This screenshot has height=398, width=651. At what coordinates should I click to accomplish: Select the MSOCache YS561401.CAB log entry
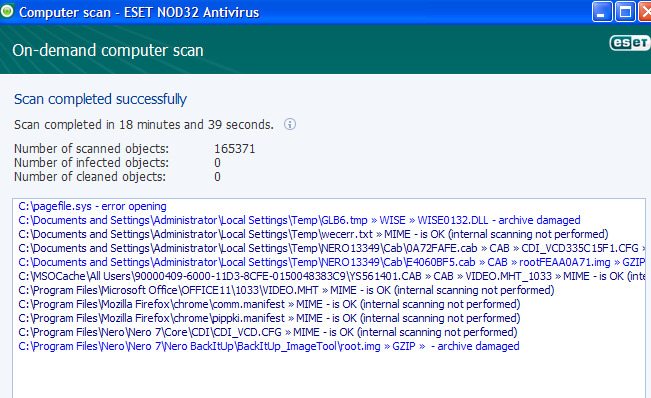click(x=331, y=276)
